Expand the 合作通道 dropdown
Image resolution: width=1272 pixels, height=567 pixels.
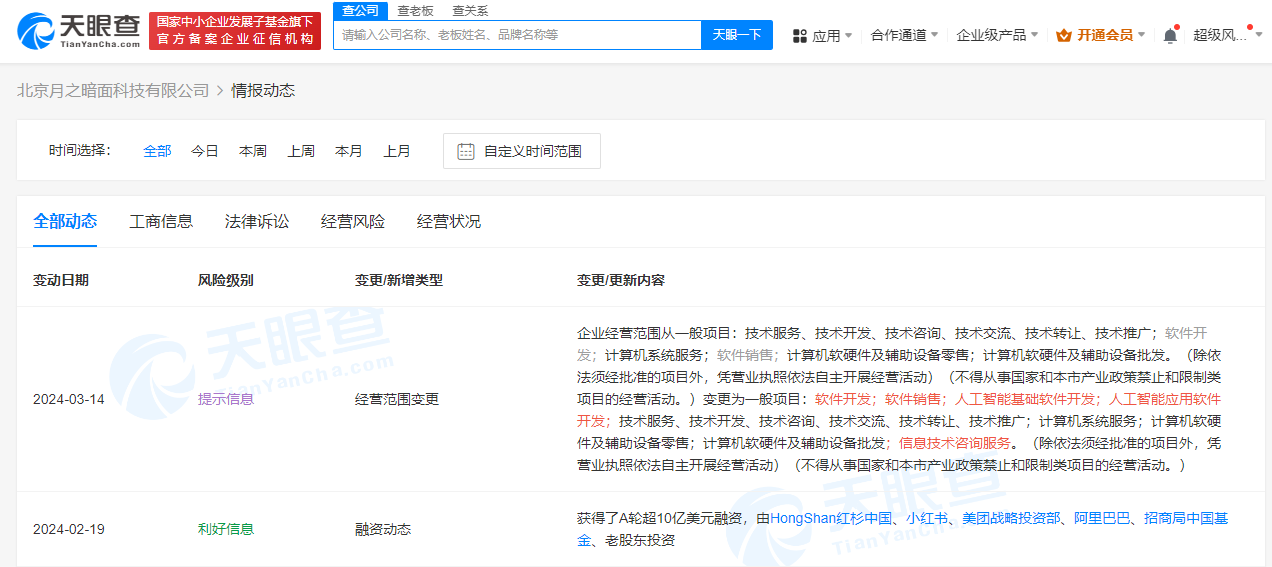coord(904,35)
